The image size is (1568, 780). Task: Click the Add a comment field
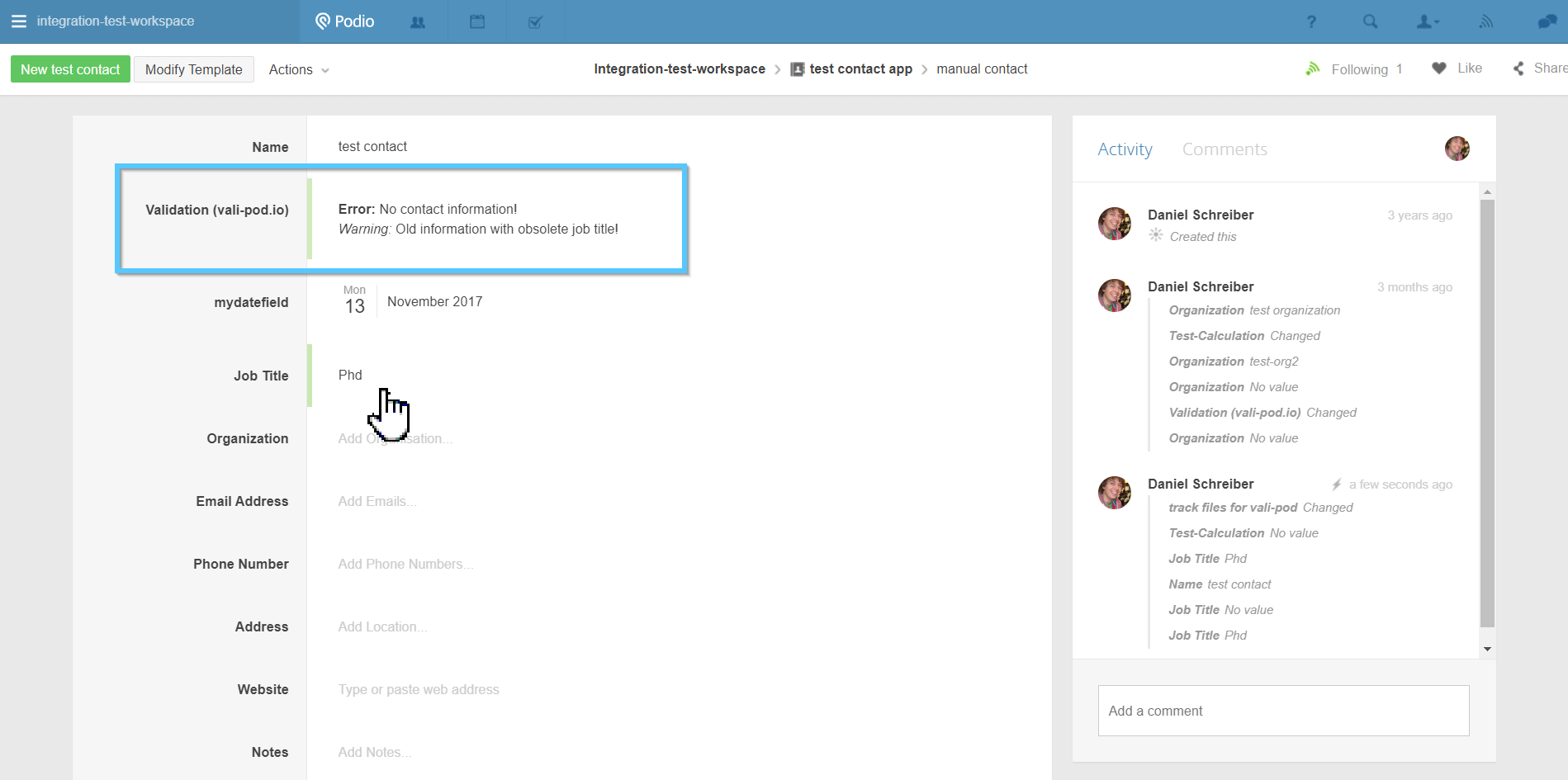tap(1283, 711)
